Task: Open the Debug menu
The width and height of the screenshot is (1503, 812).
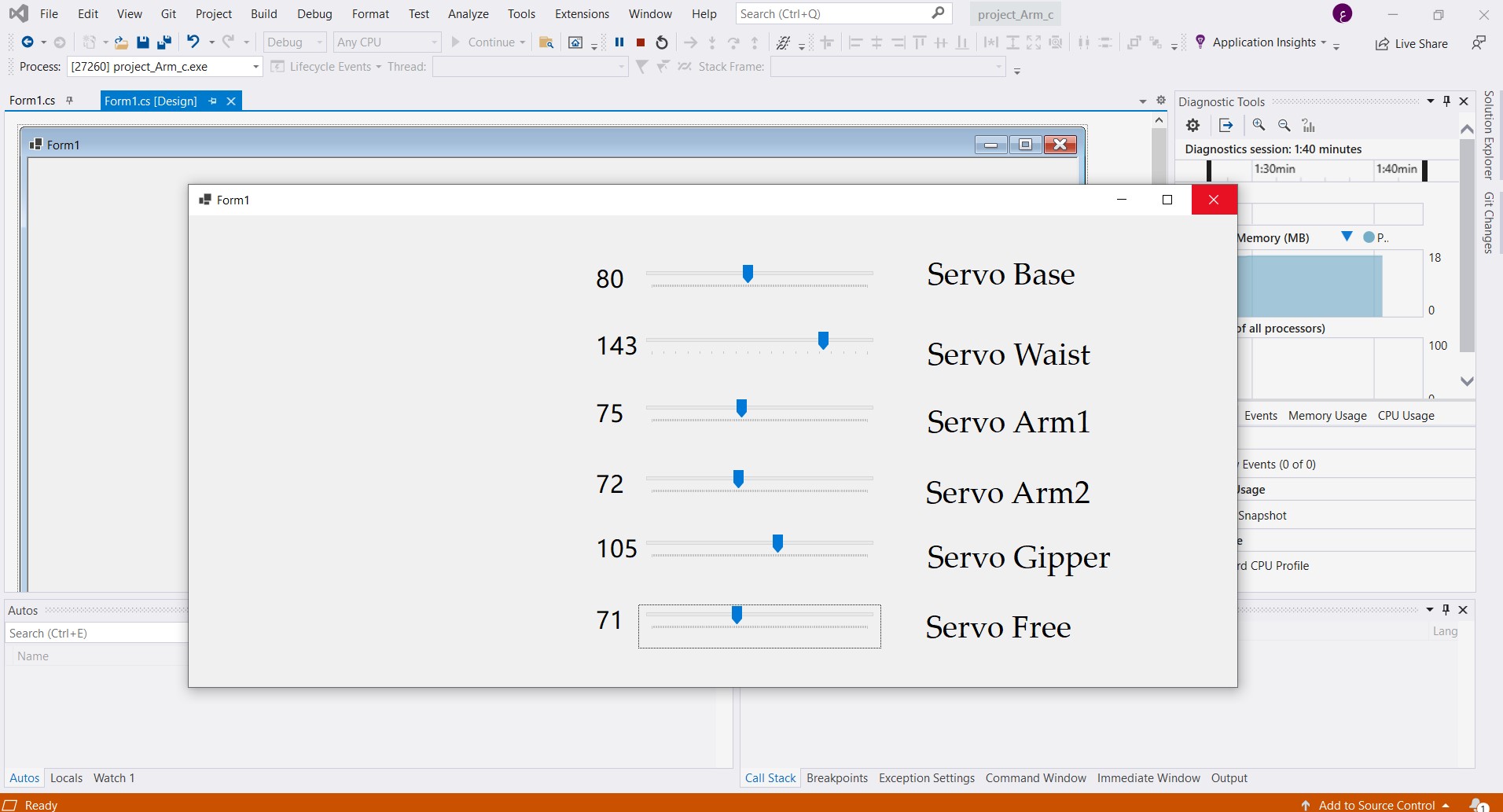Action: 314,14
